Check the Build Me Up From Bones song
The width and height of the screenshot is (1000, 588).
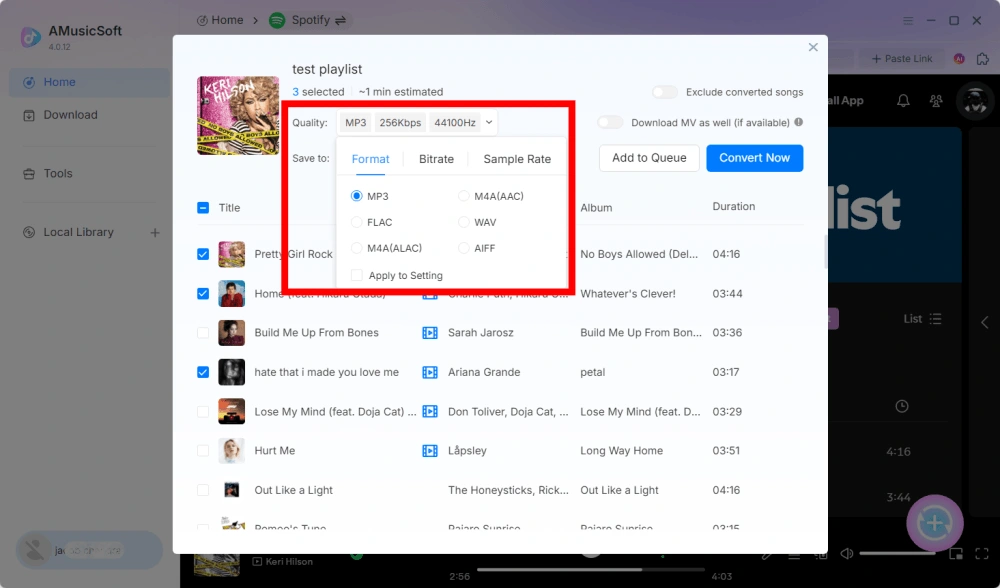[x=203, y=332]
